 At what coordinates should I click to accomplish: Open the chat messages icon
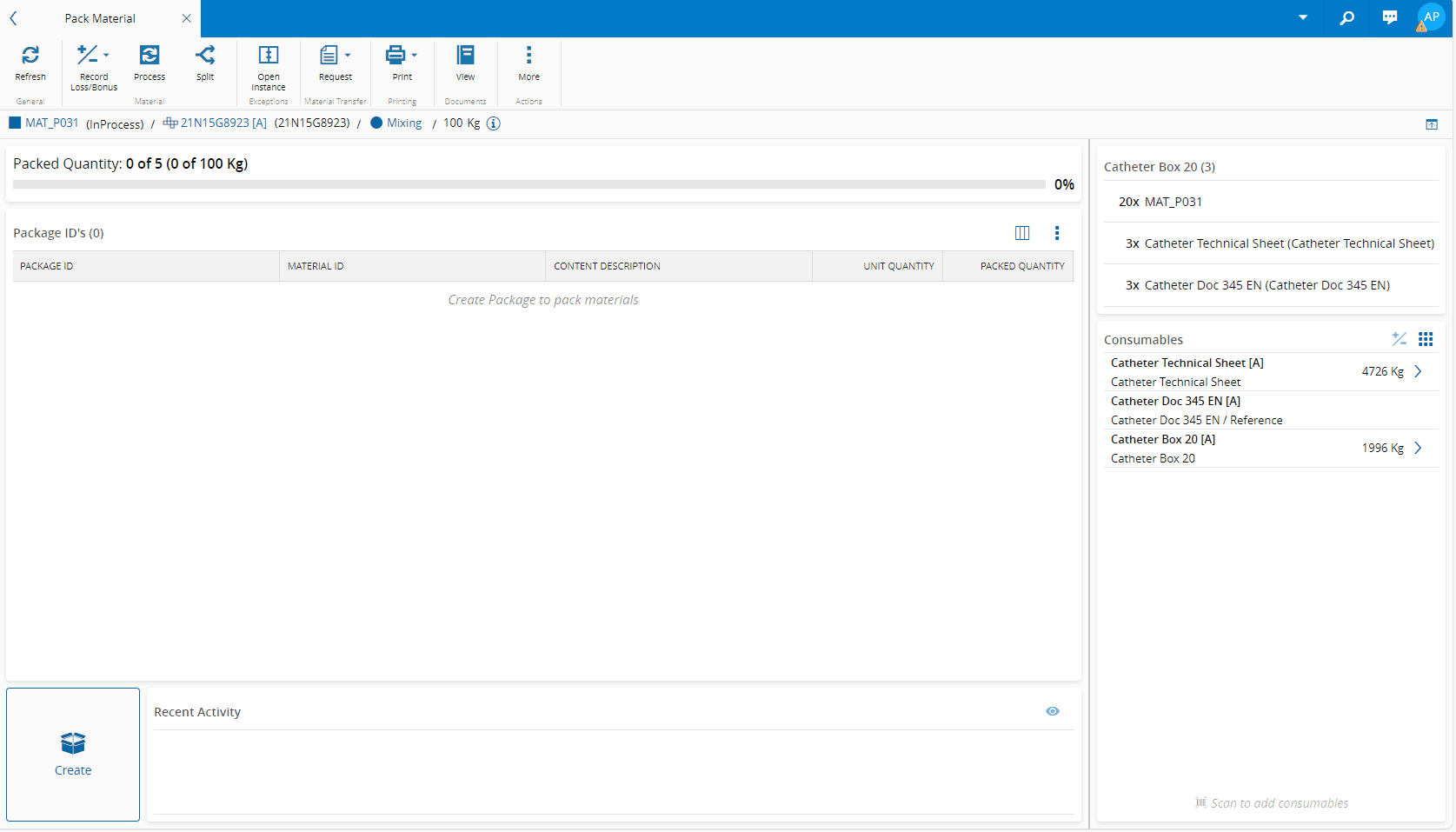click(1389, 18)
